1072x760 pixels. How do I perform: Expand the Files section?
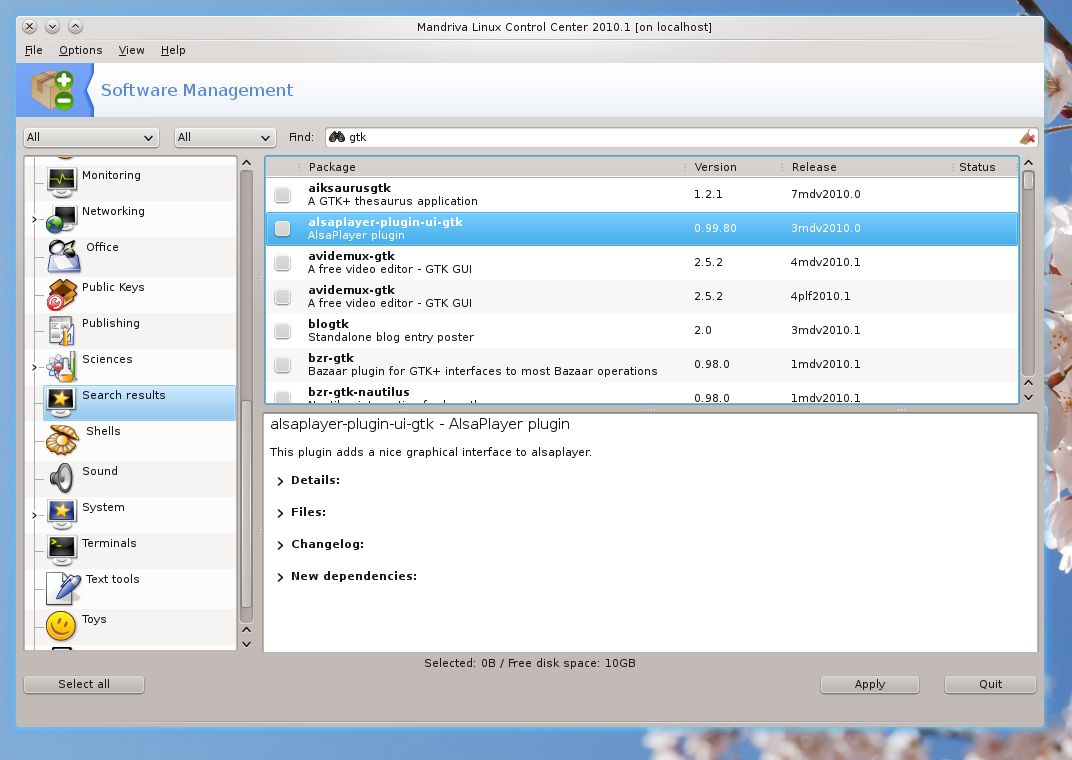[280, 513]
